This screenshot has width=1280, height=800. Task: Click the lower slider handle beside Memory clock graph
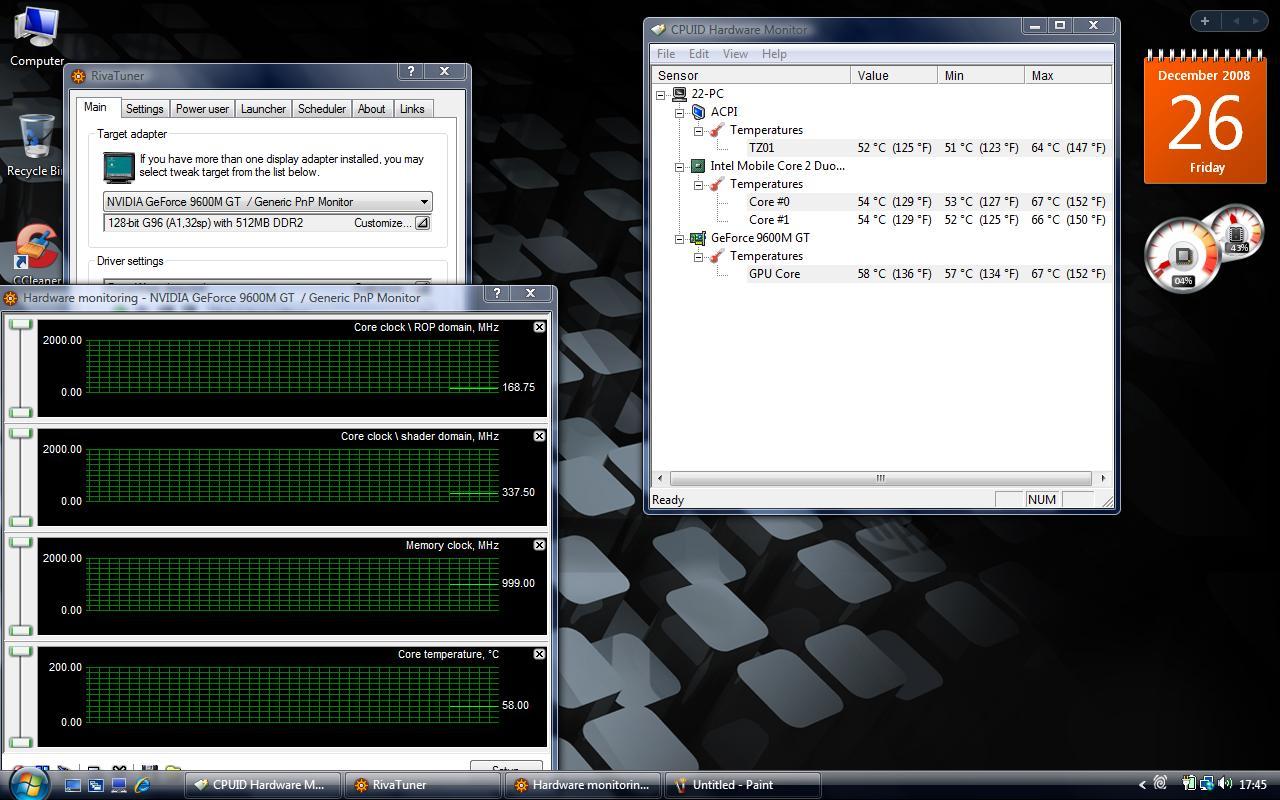tap(20, 630)
